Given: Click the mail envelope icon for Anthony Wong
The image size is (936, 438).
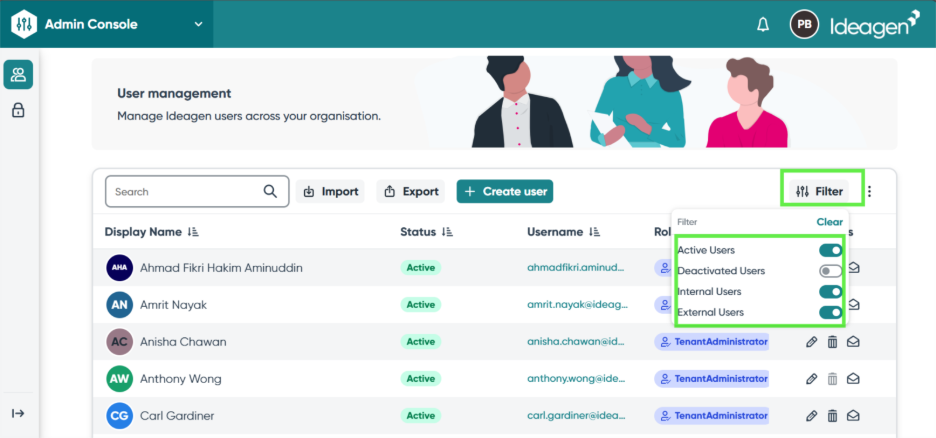Looking at the screenshot, I should point(853,379).
